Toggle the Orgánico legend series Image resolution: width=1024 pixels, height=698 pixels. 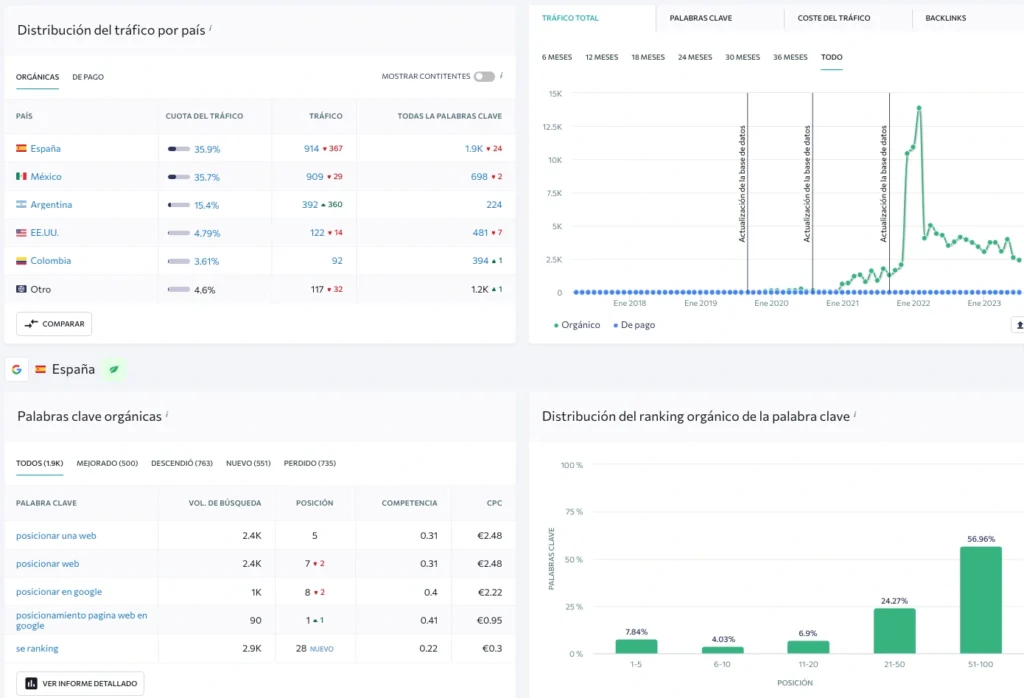[577, 325]
